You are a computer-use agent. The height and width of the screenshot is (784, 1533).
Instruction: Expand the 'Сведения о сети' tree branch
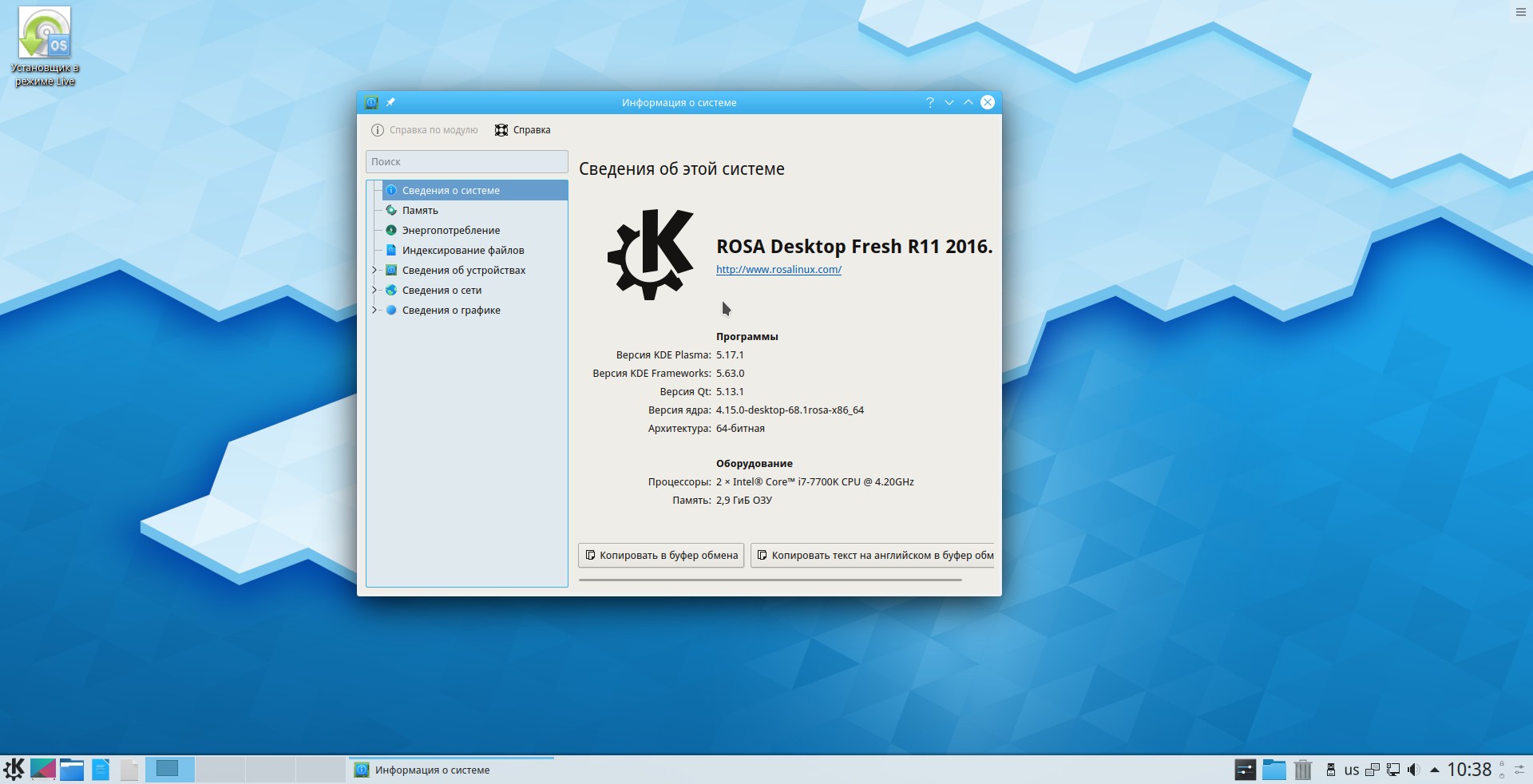[374, 290]
